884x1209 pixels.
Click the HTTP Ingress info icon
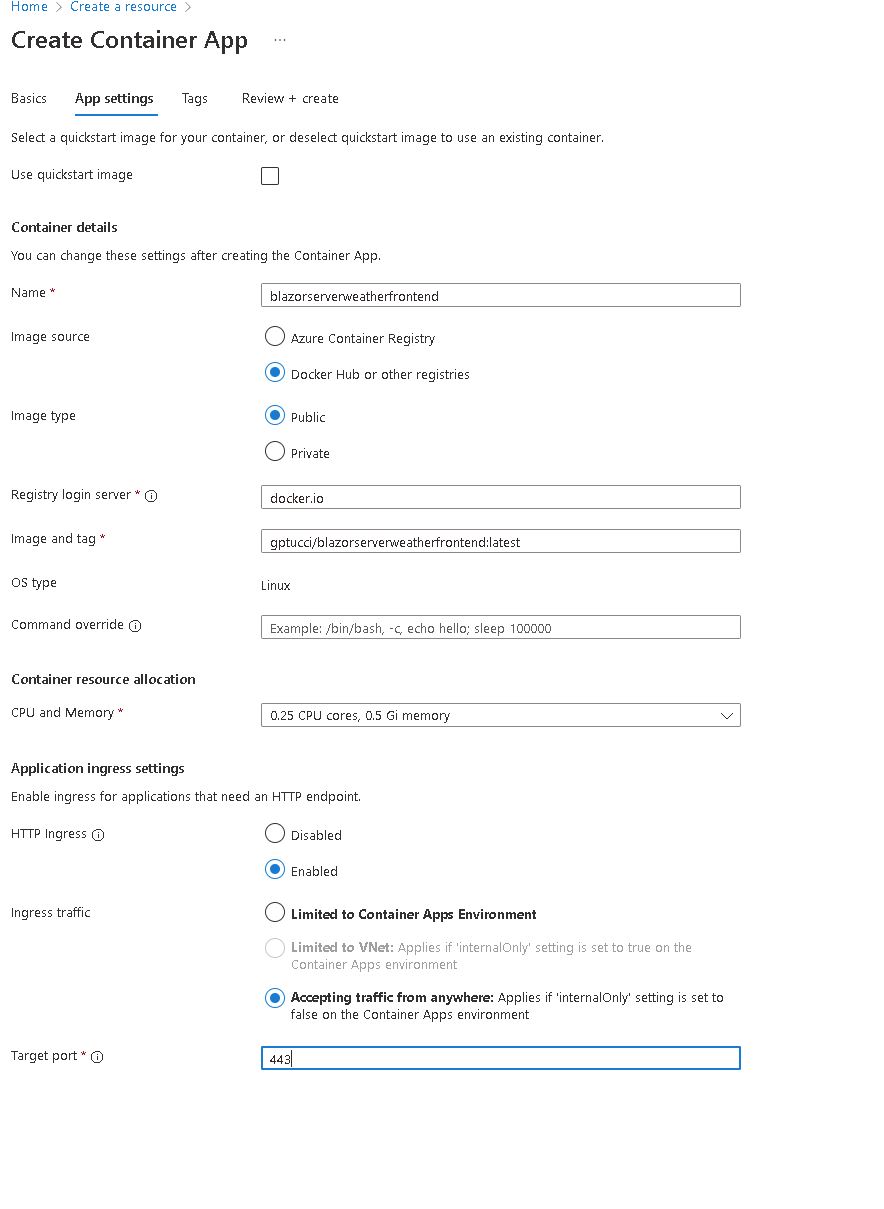pyautogui.click(x=98, y=835)
